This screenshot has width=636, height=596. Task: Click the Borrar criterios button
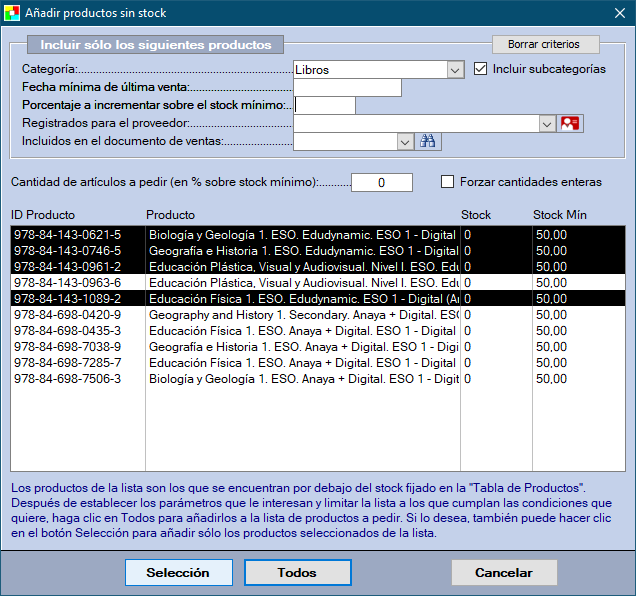pos(544,45)
